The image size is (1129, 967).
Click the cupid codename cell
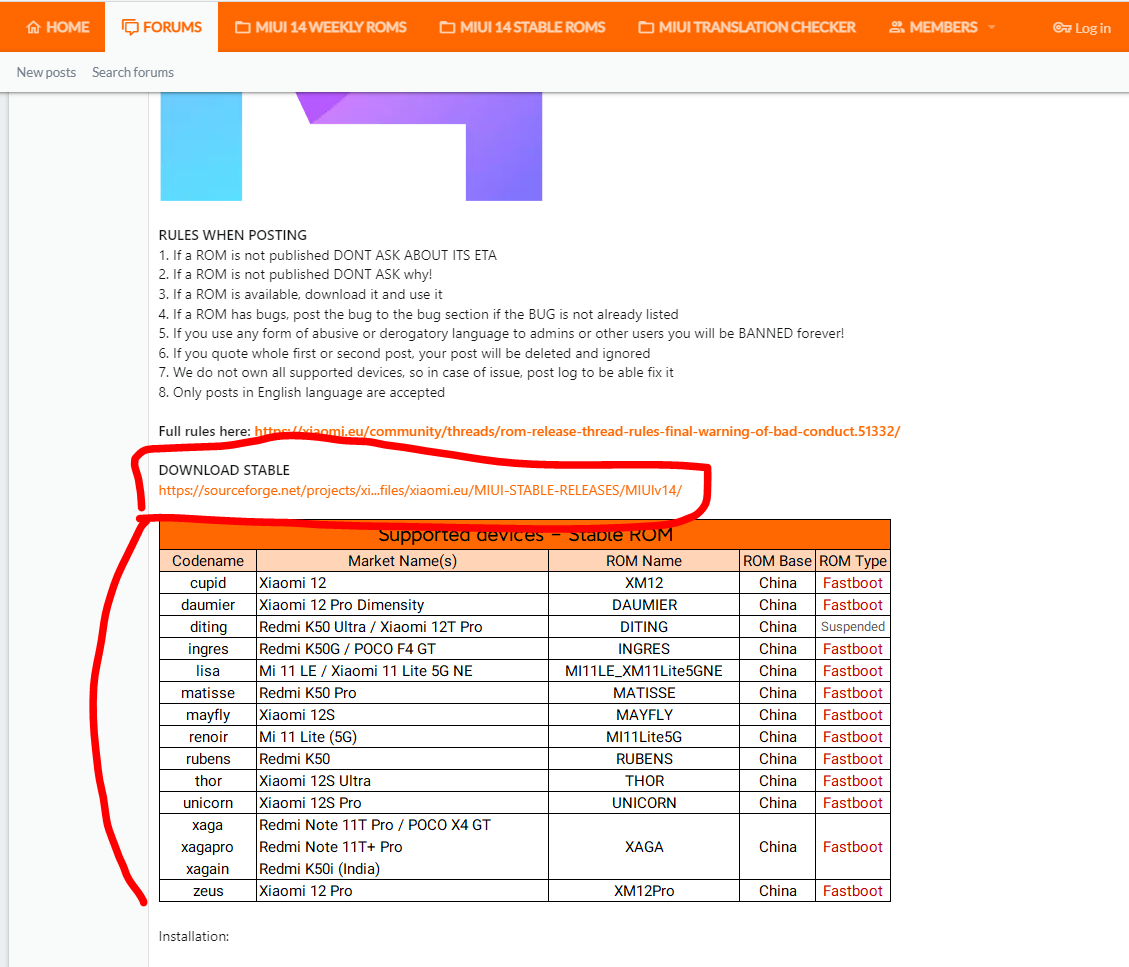(208, 583)
